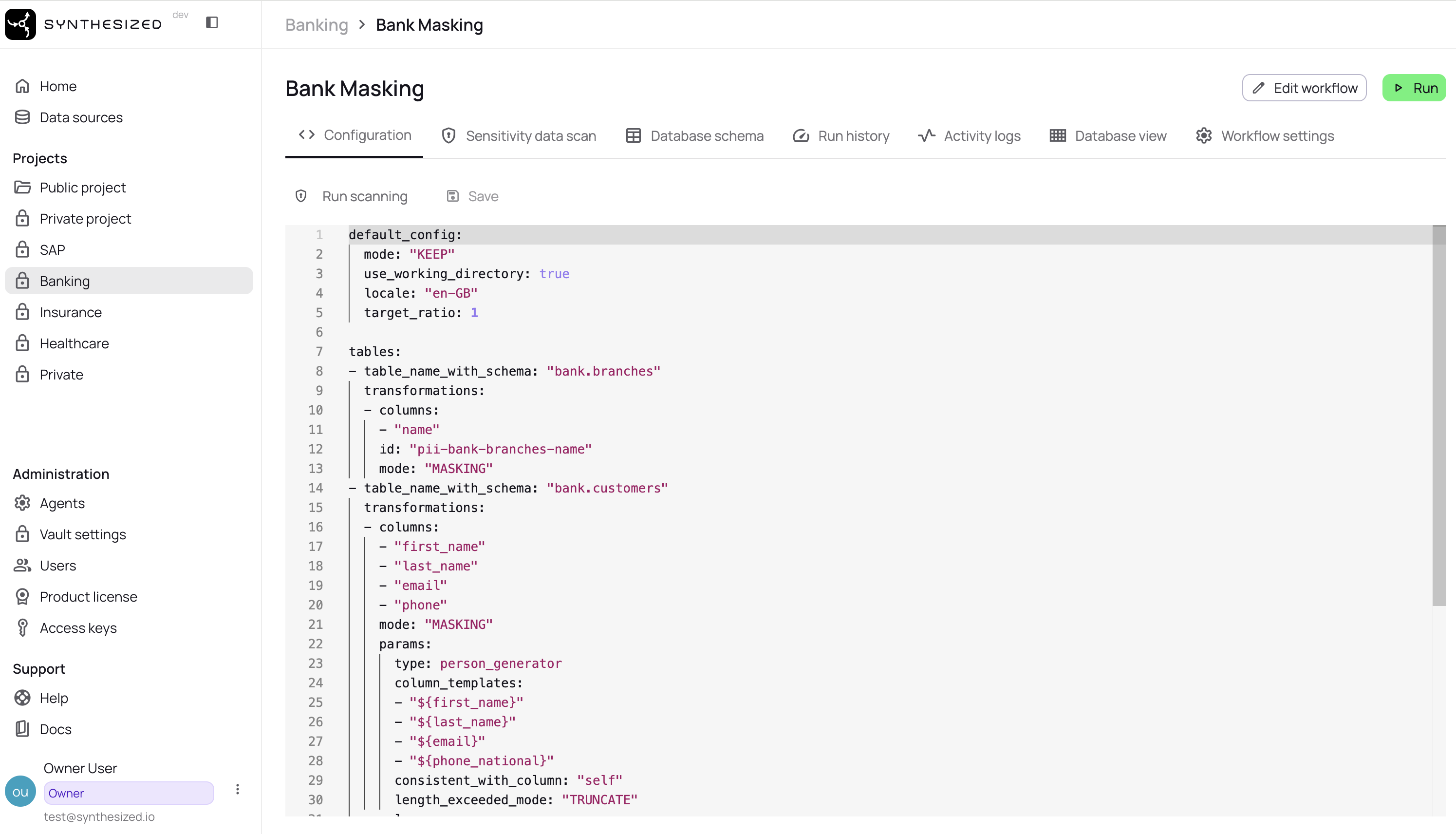This screenshot has width=1456, height=834.
Task: Select the Public project folder
Action: (x=82, y=187)
